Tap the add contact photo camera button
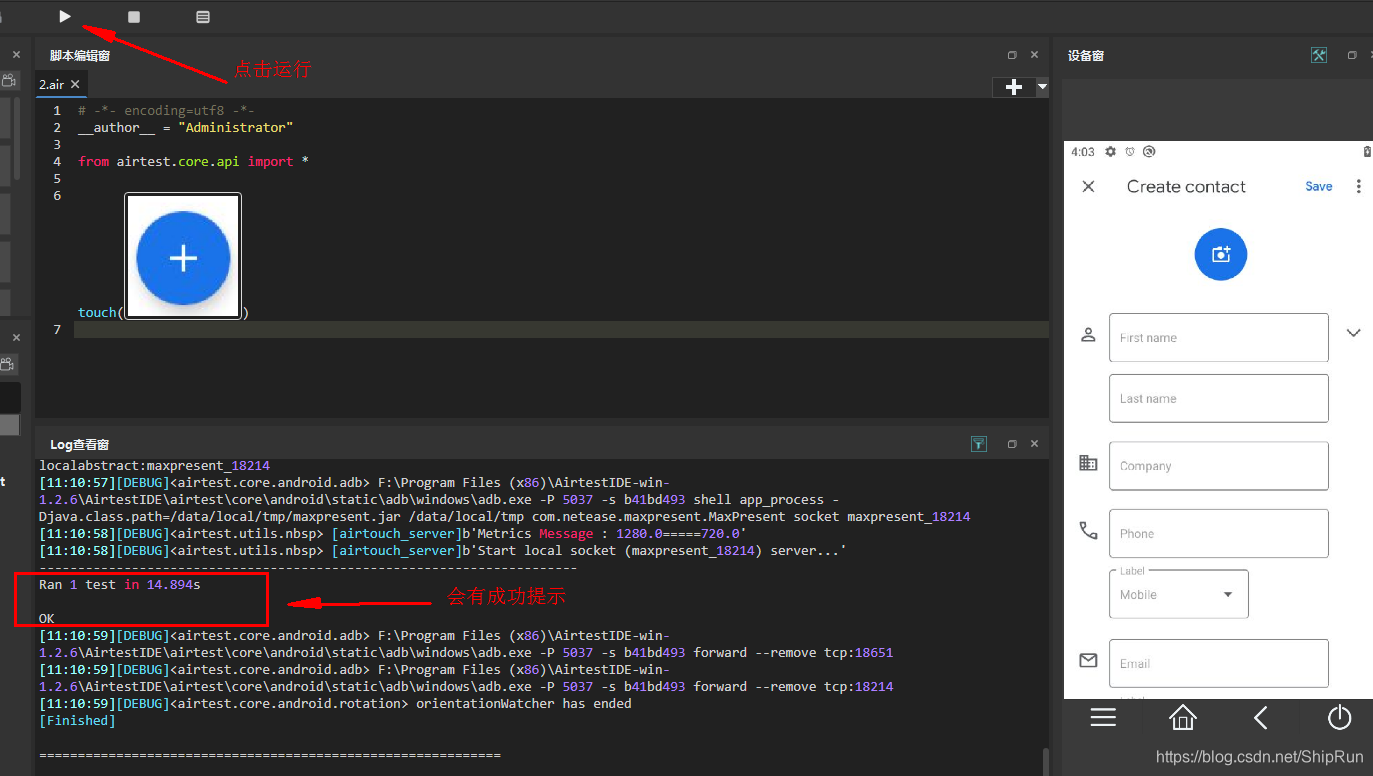This screenshot has height=776, width=1373. 1221,254
